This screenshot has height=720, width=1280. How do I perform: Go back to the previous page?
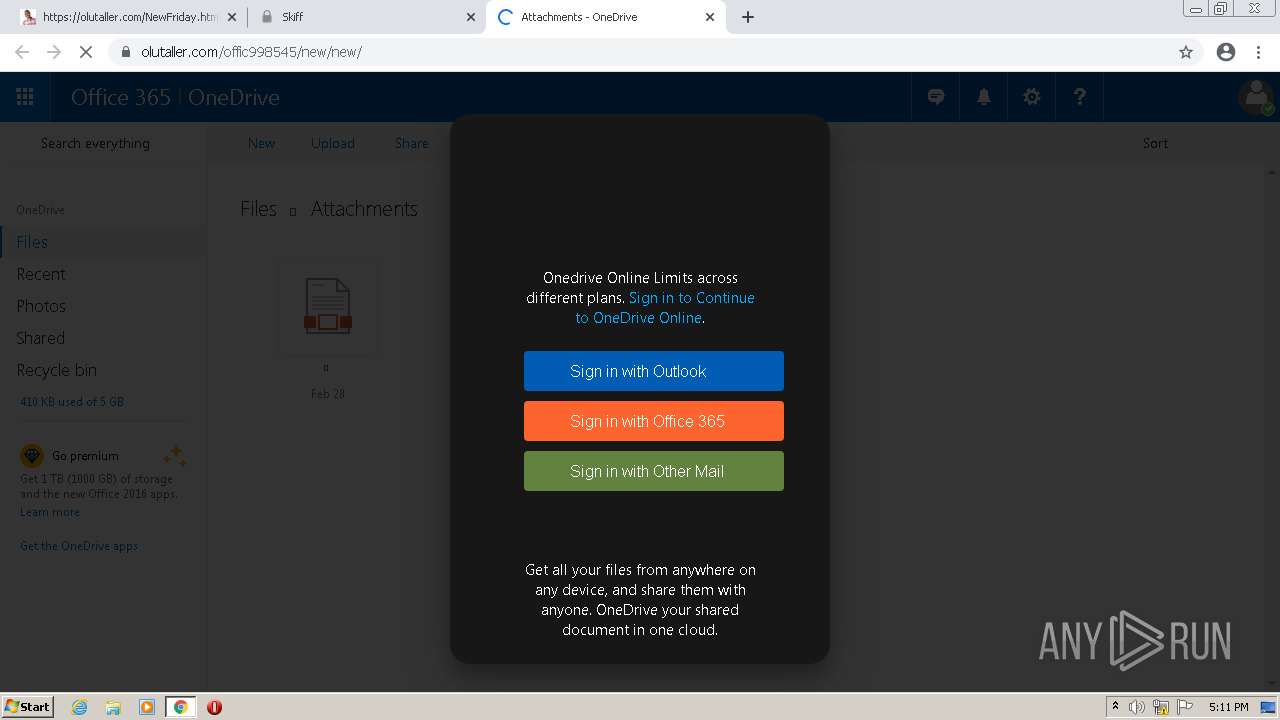(22, 52)
